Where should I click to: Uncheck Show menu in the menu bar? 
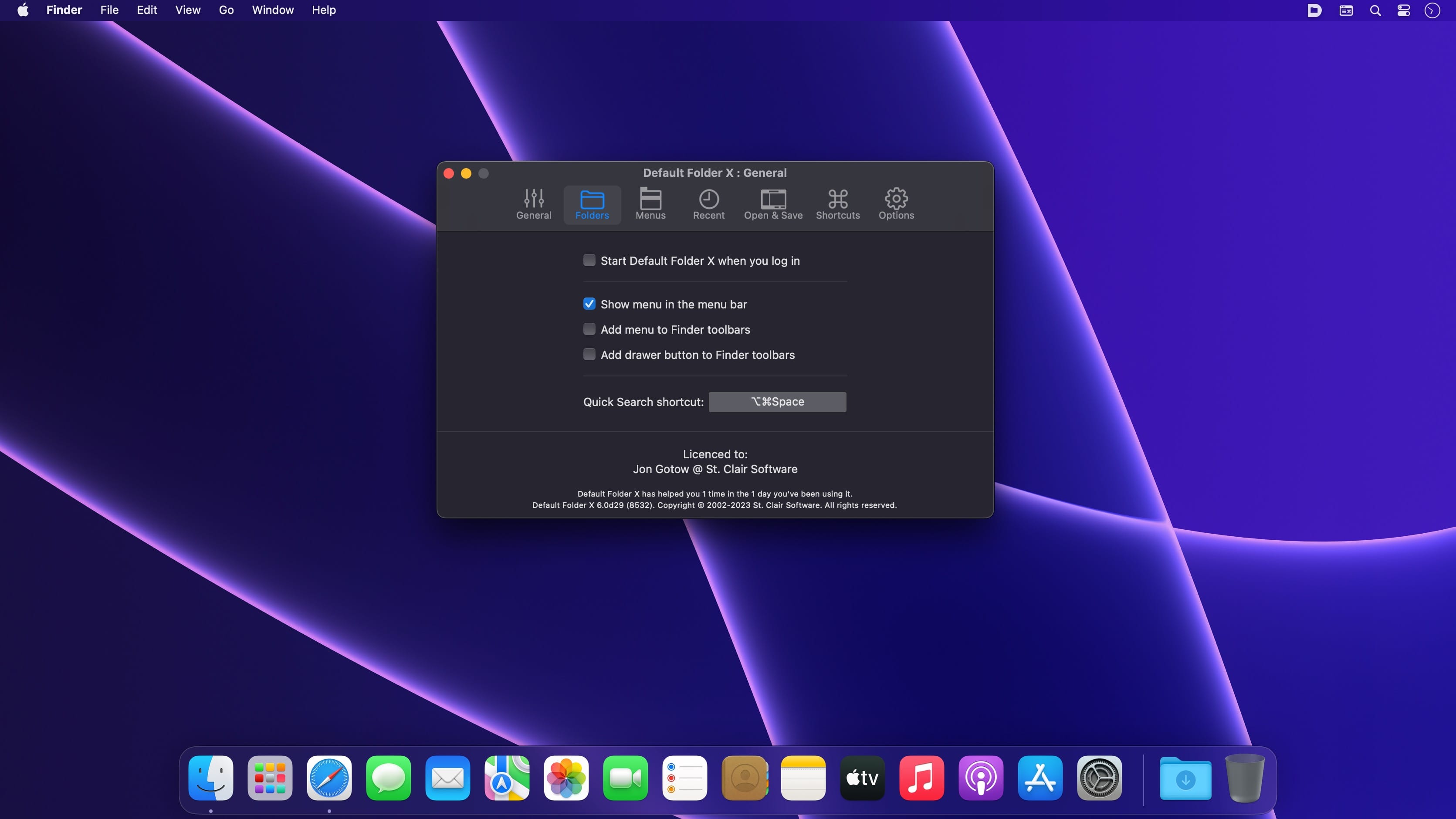[x=589, y=304]
